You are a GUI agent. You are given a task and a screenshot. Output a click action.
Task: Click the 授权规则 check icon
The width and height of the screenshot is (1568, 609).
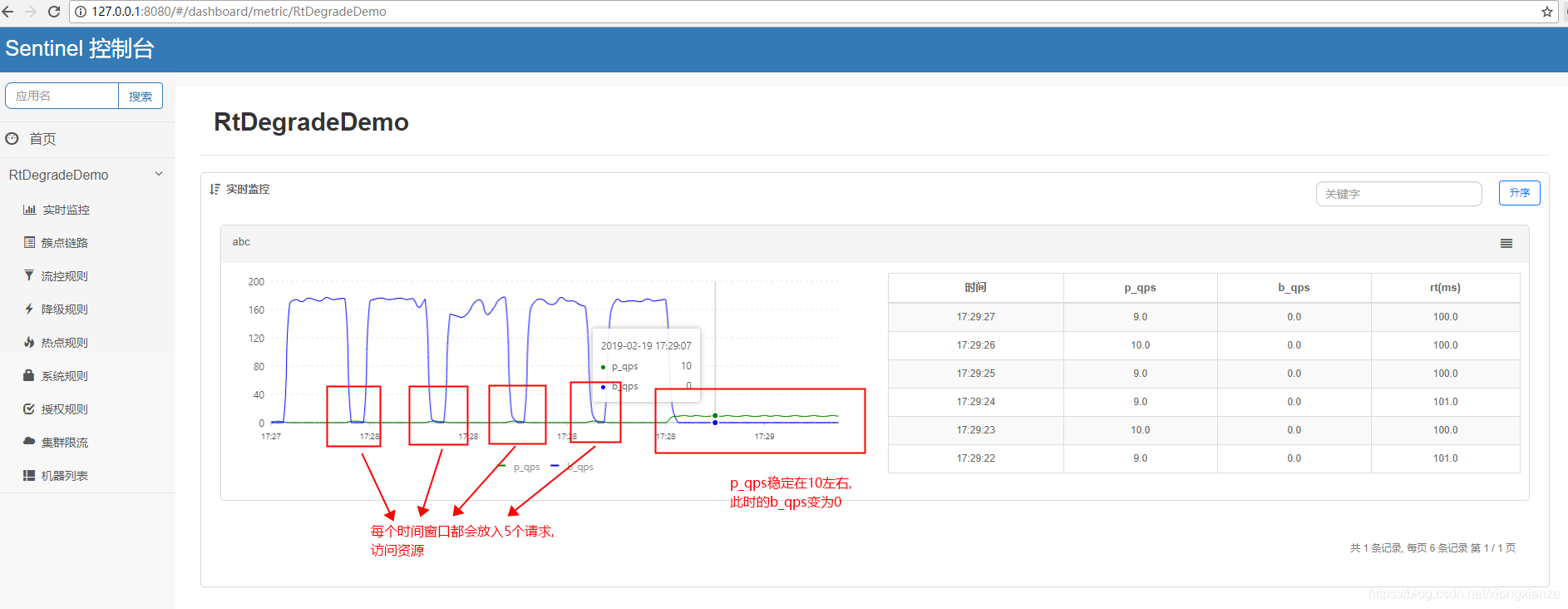coord(29,408)
